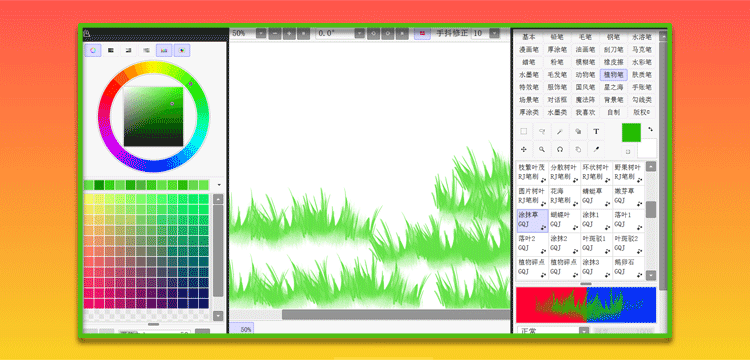Viewport: 750px width, 360px height.
Task: Select the 环状树叶 brush
Action: 596,173
